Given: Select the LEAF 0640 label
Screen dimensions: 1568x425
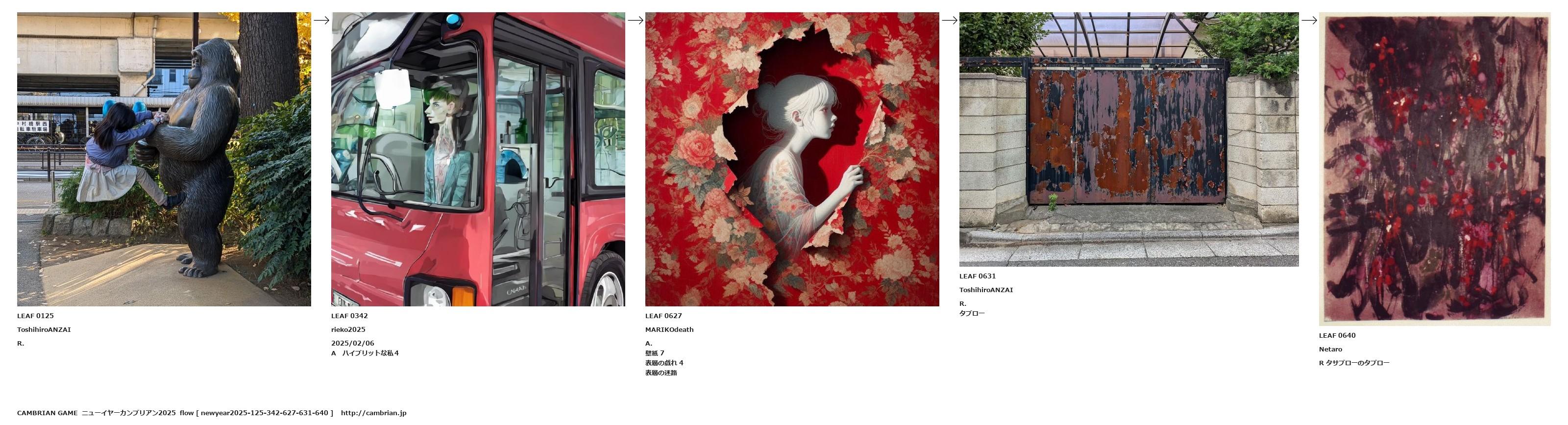Looking at the screenshot, I should (x=1337, y=335).
